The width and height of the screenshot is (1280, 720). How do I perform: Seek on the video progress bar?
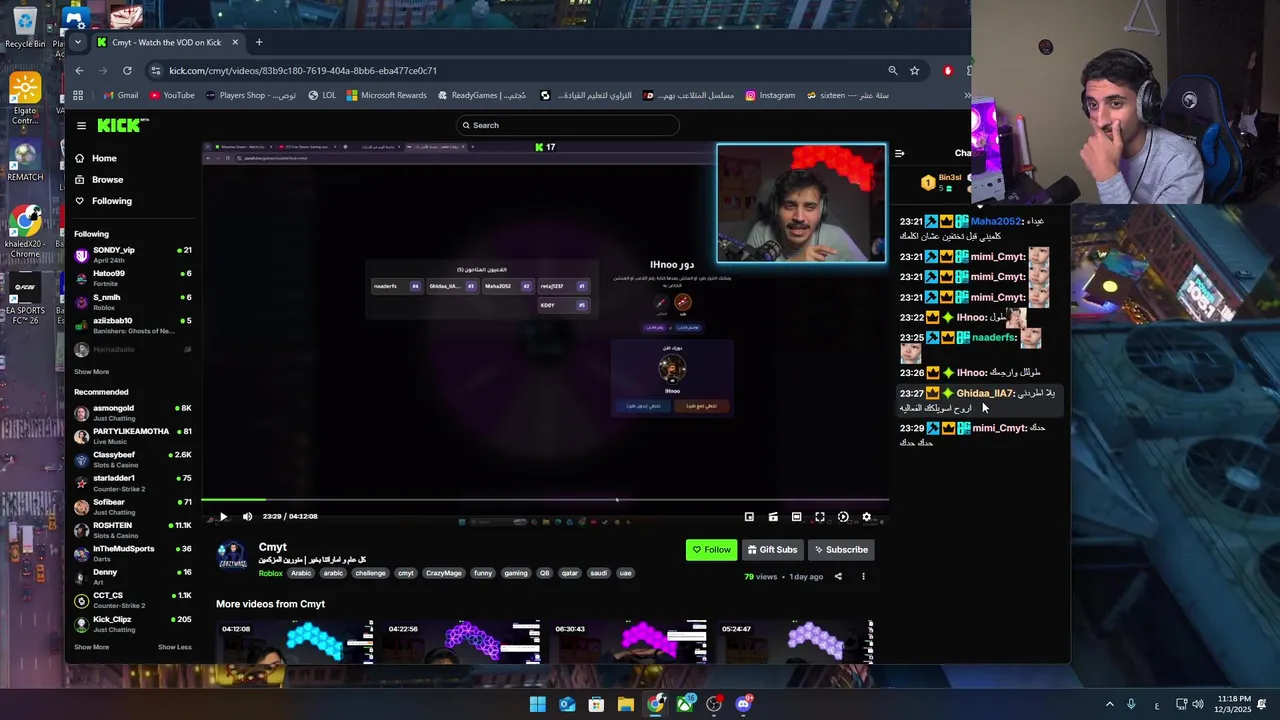coord(545,499)
